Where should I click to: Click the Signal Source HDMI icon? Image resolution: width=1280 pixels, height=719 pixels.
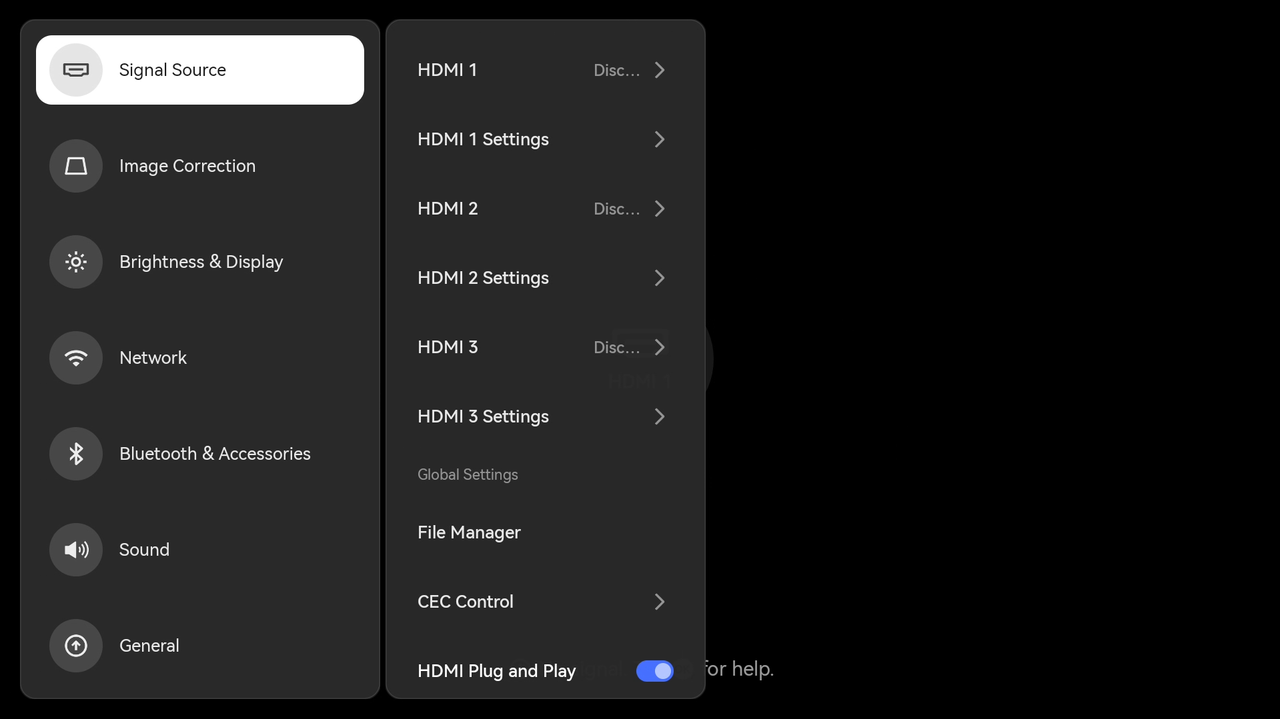[x=76, y=70]
